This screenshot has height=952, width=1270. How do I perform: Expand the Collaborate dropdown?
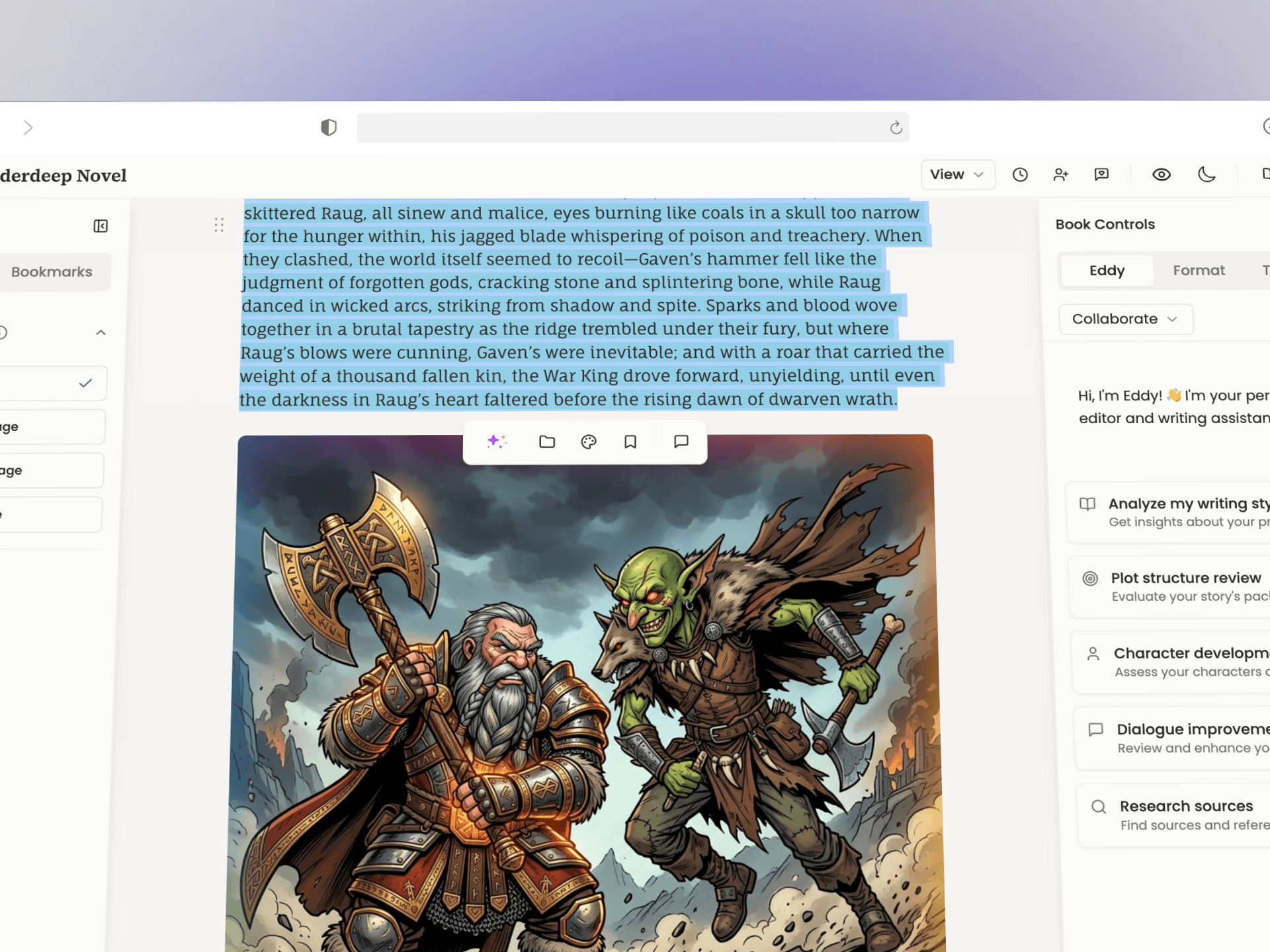pos(1125,319)
